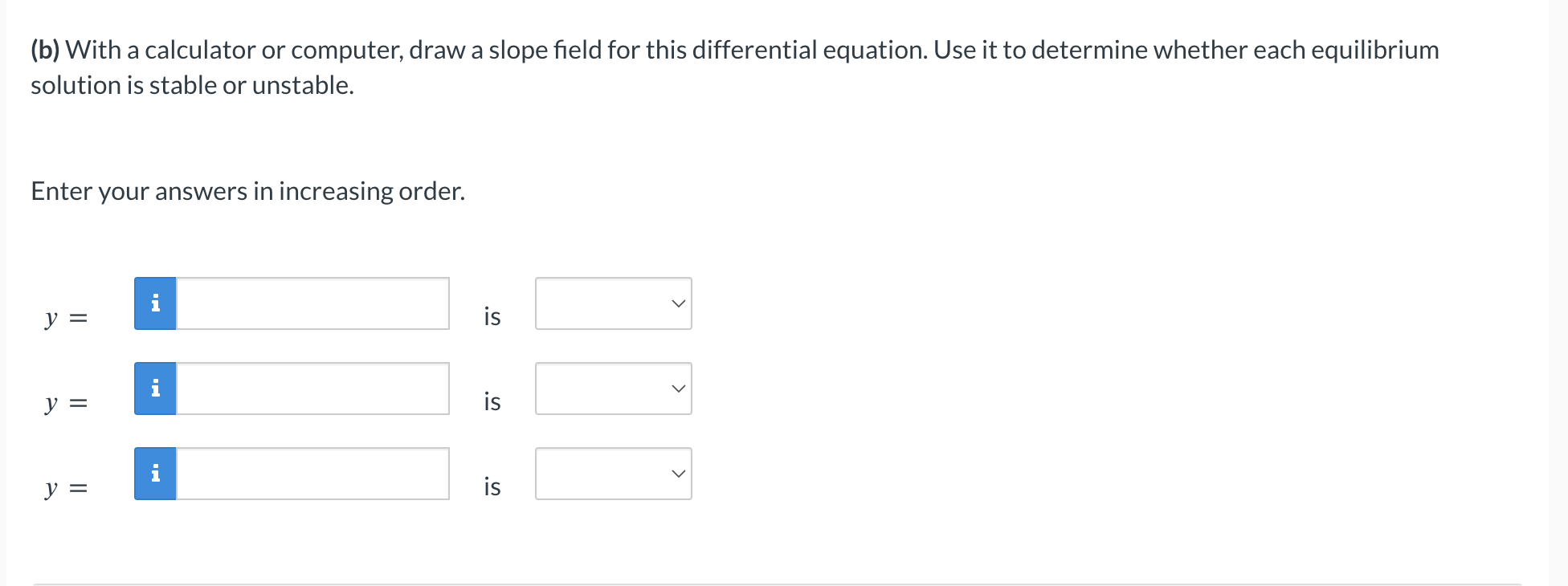Image resolution: width=1568 pixels, height=586 pixels.
Task: Click the chevron in the top stability selector
Action: tap(677, 303)
